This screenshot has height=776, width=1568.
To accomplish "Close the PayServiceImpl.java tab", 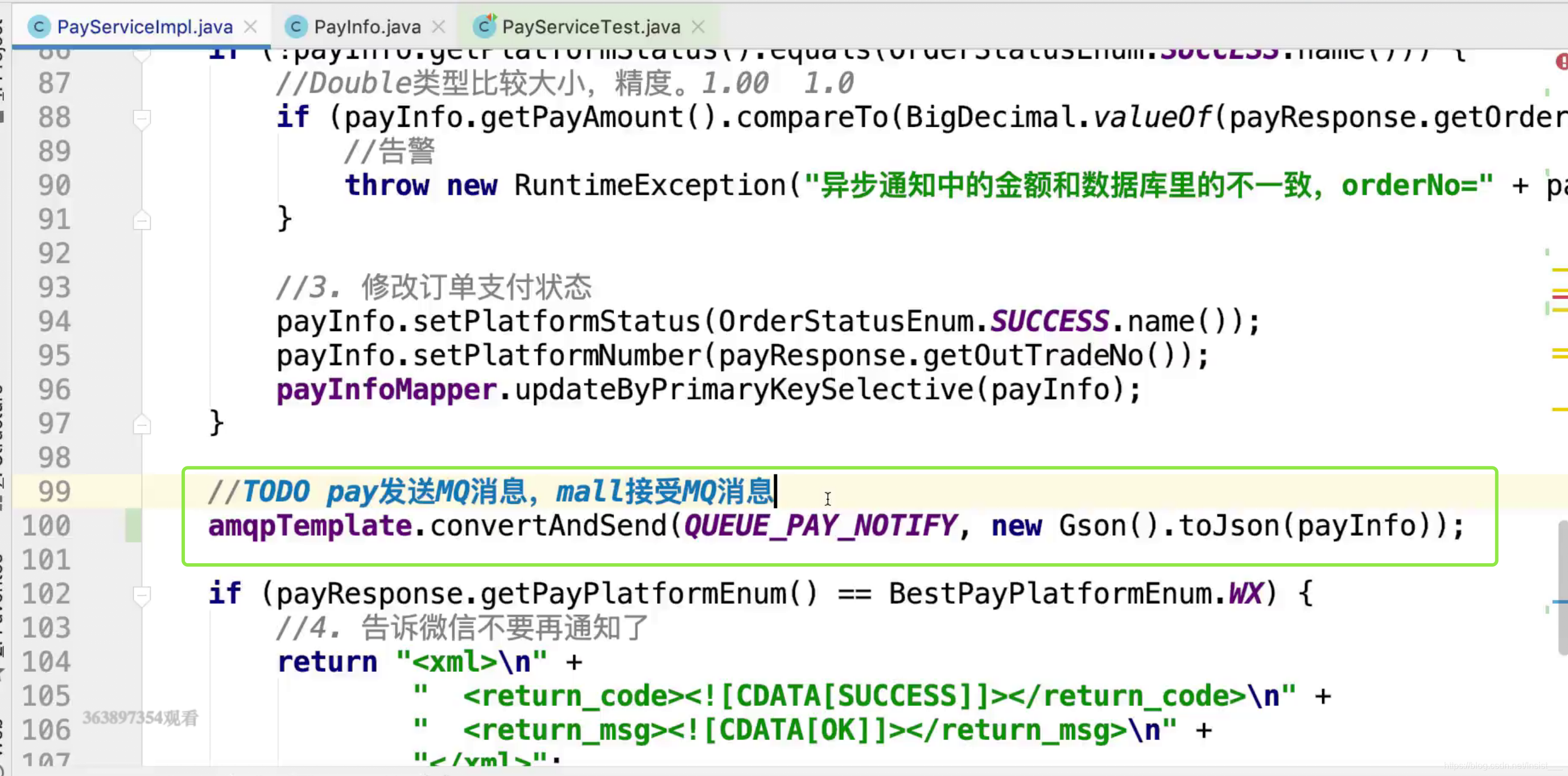I will [x=250, y=27].
